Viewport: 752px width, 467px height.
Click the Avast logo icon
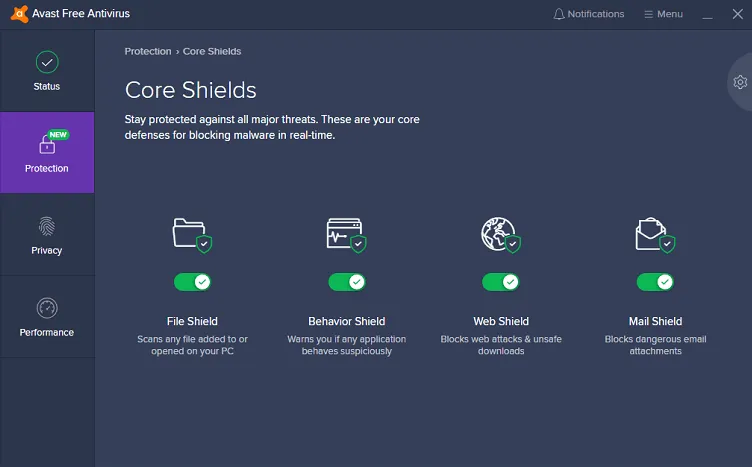point(19,14)
